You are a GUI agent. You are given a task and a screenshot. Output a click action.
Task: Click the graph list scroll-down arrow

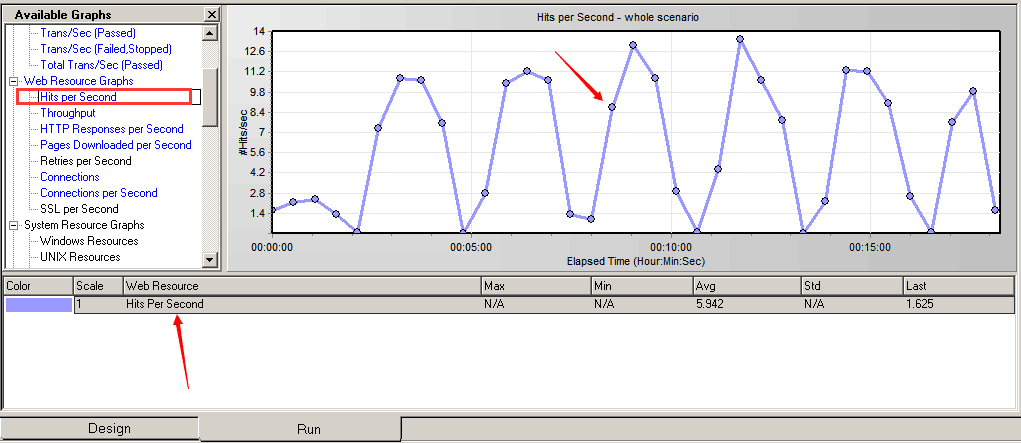[x=210, y=259]
